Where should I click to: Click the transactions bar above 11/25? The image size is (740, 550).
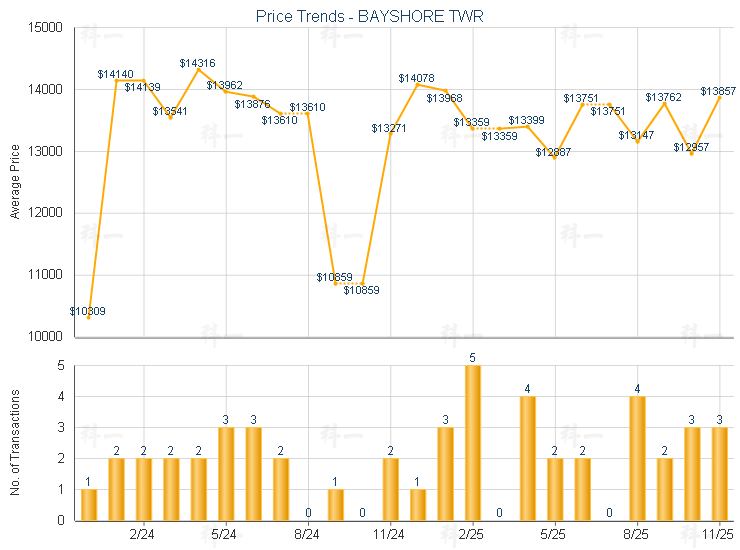pos(719,474)
